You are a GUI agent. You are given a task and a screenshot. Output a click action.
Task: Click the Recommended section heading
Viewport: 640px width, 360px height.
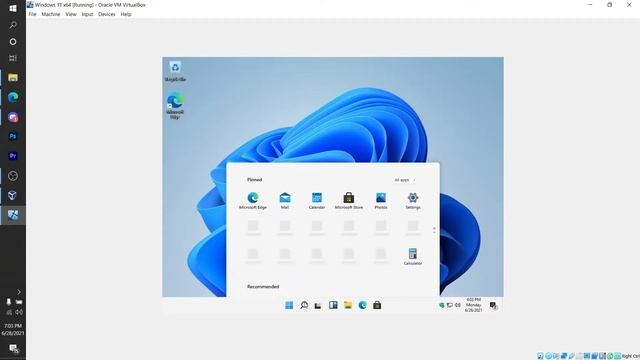263,287
